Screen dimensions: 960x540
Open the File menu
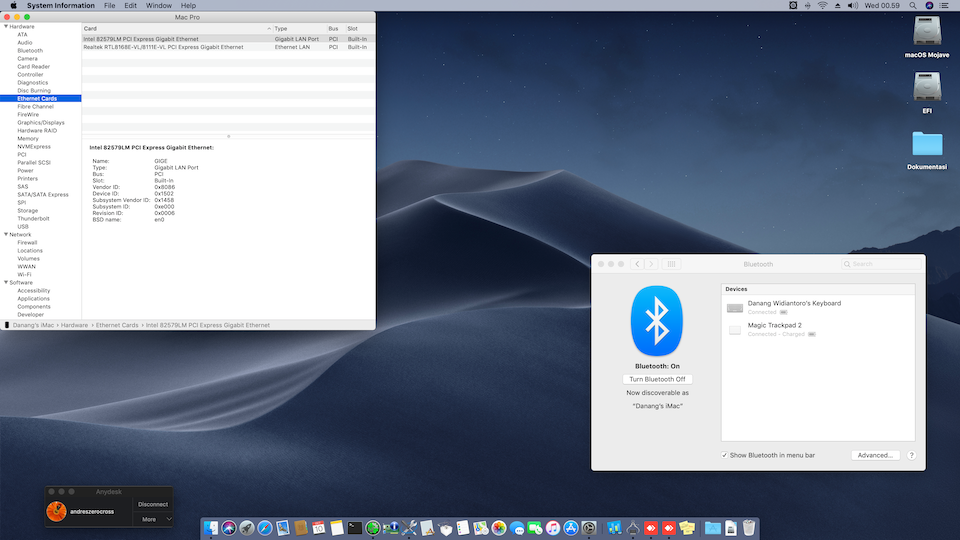108,6
